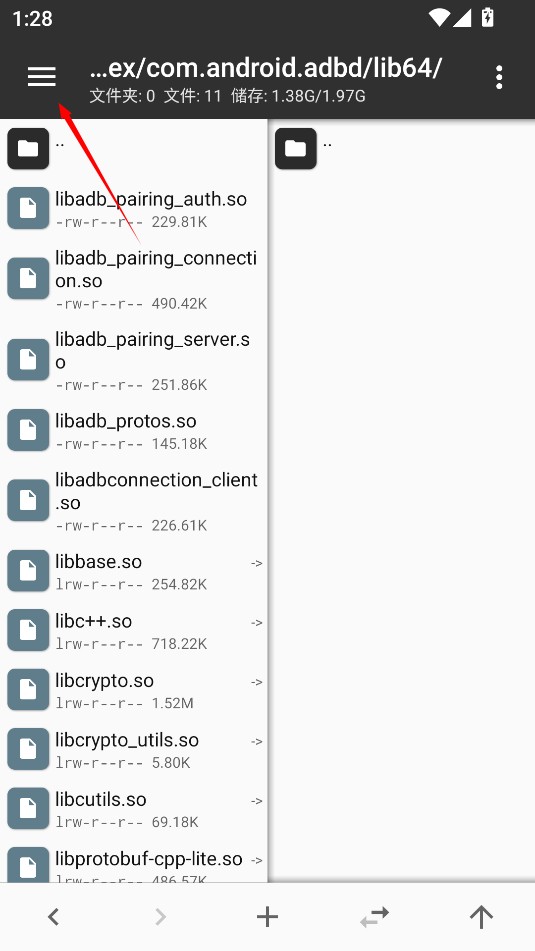Open the hamburger navigation menu

[x=42, y=77]
